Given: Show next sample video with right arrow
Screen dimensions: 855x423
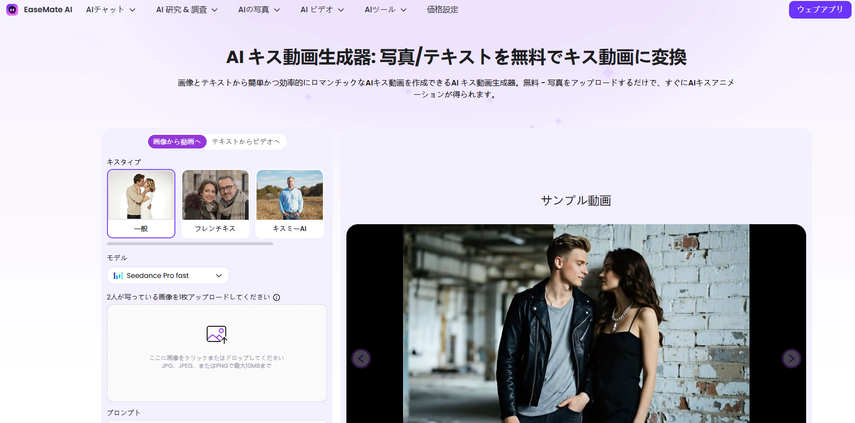Looking at the screenshot, I should (x=791, y=359).
